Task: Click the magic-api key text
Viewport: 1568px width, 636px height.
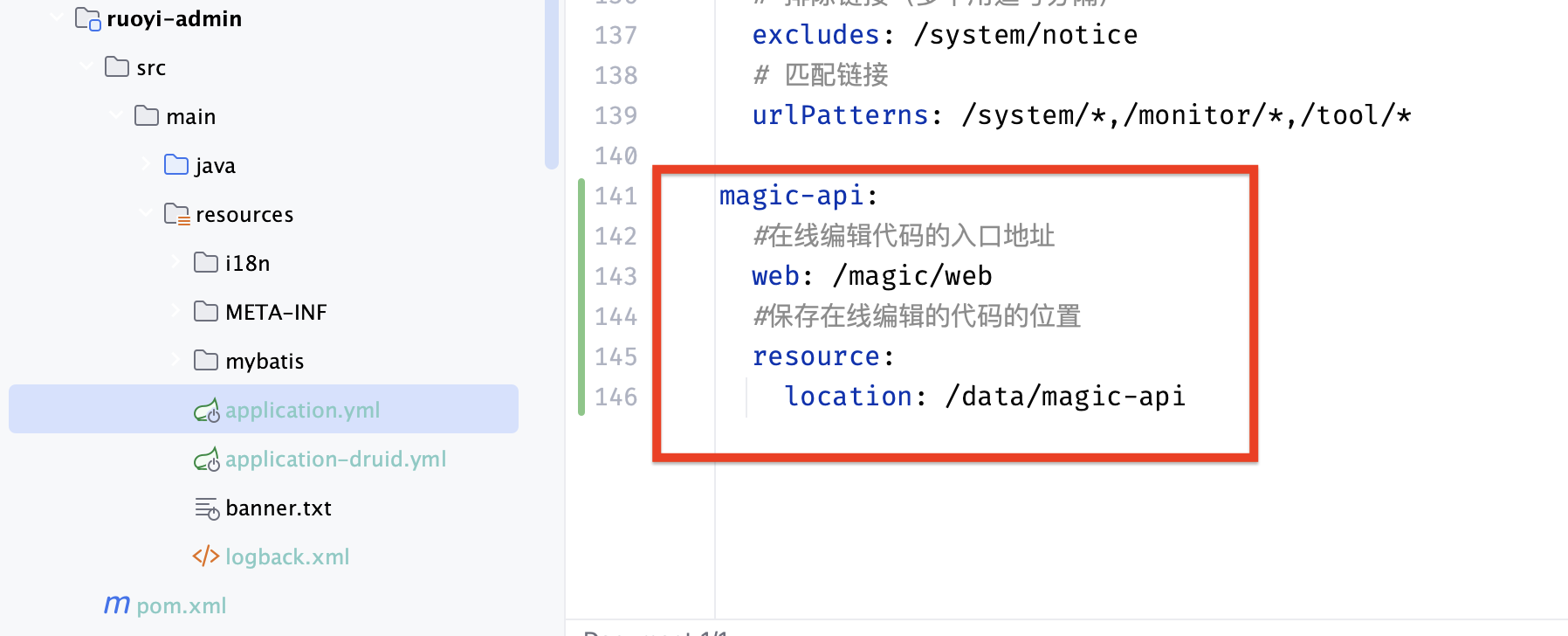Action: [x=792, y=196]
